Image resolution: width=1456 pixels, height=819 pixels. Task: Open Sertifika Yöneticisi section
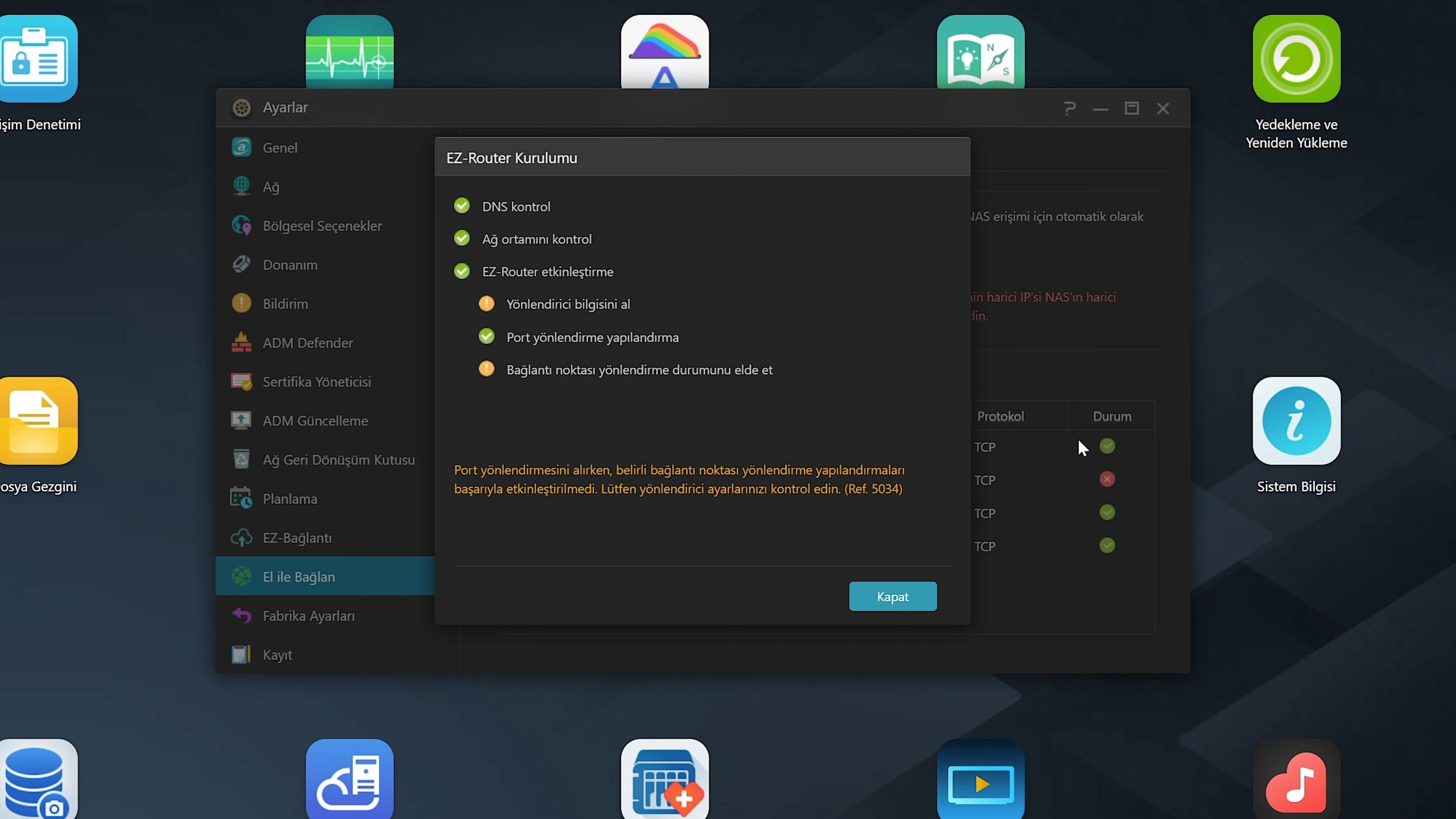[x=316, y=382]
